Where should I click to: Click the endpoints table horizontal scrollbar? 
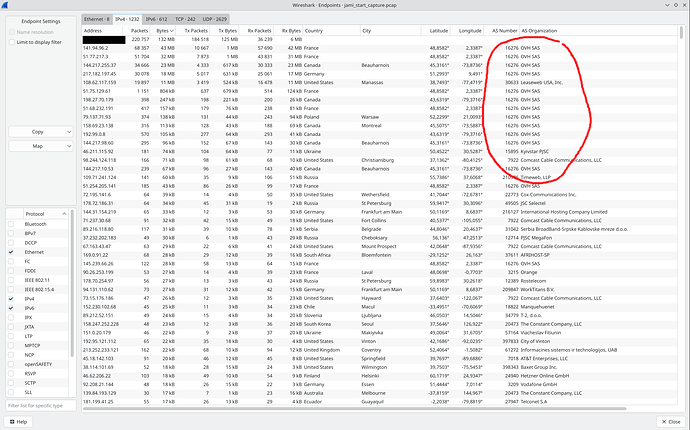[354, 408]
